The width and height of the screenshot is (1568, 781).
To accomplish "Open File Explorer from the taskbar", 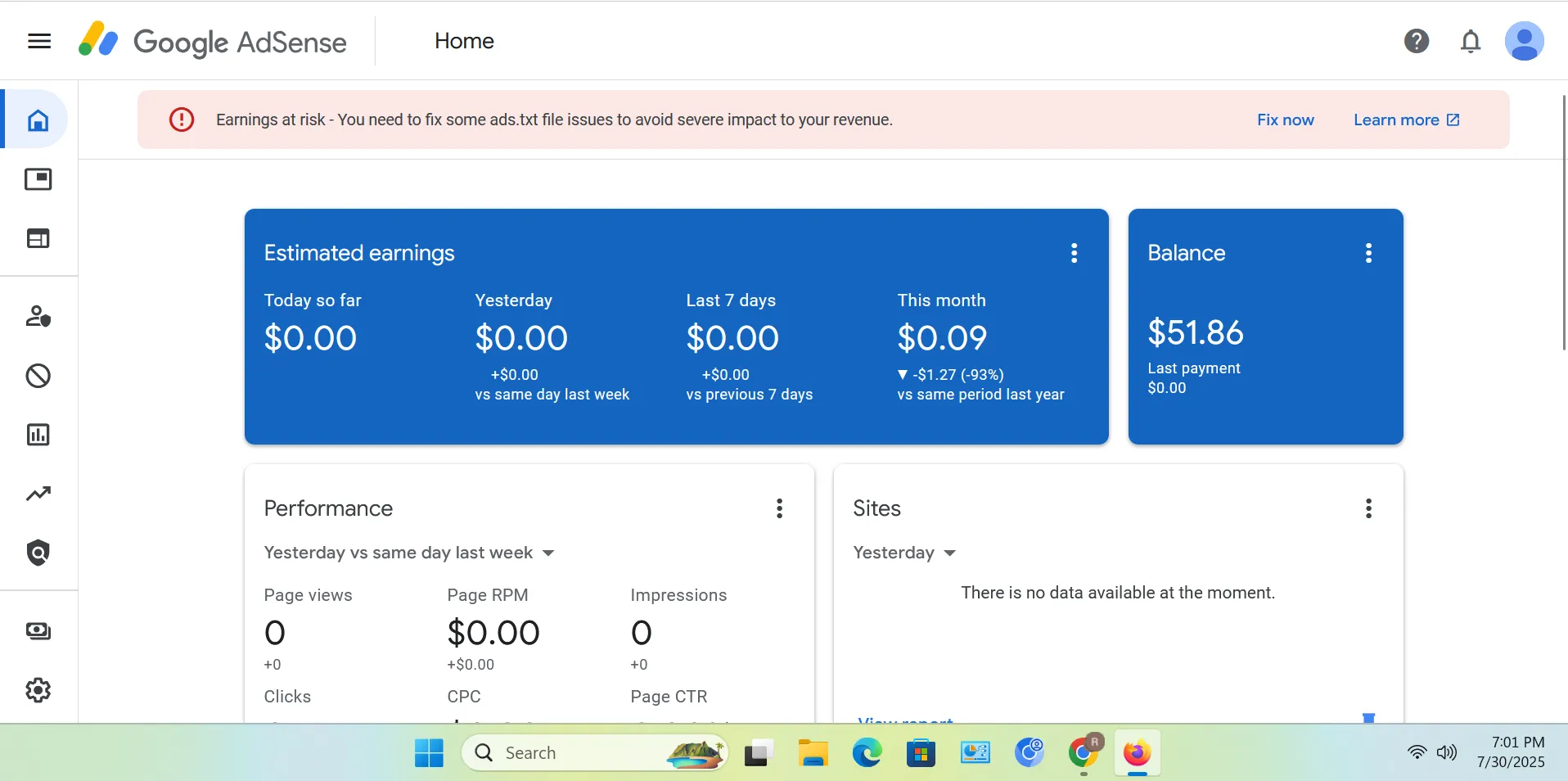I will 813,753.
